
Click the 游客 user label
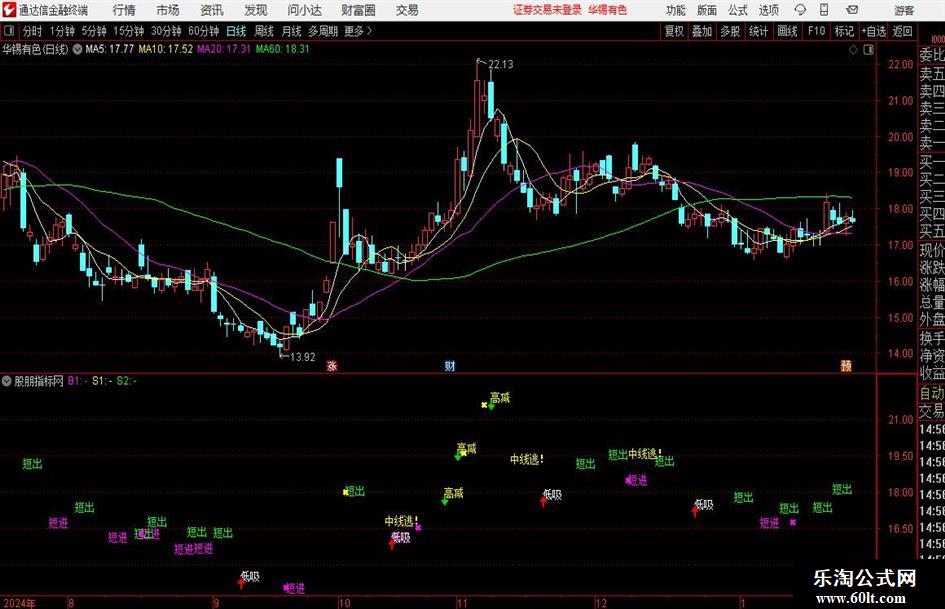point(904,10)
